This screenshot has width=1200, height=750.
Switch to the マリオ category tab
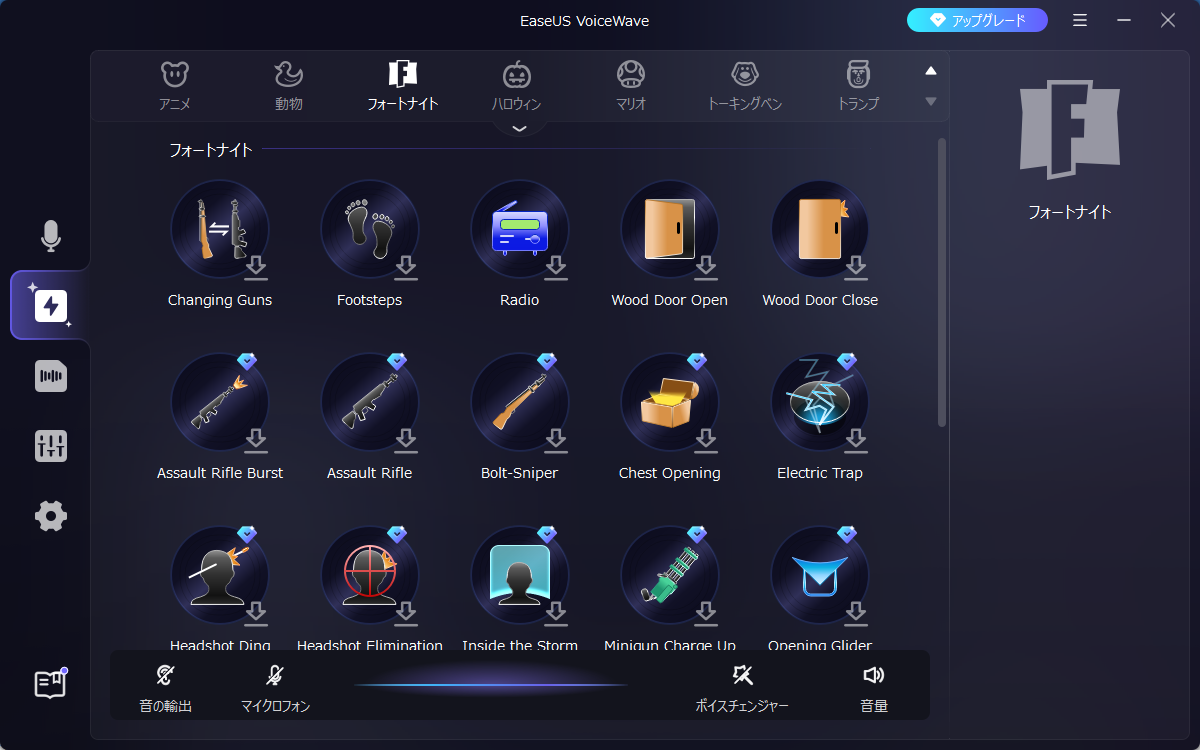click(x=631, y=85)
